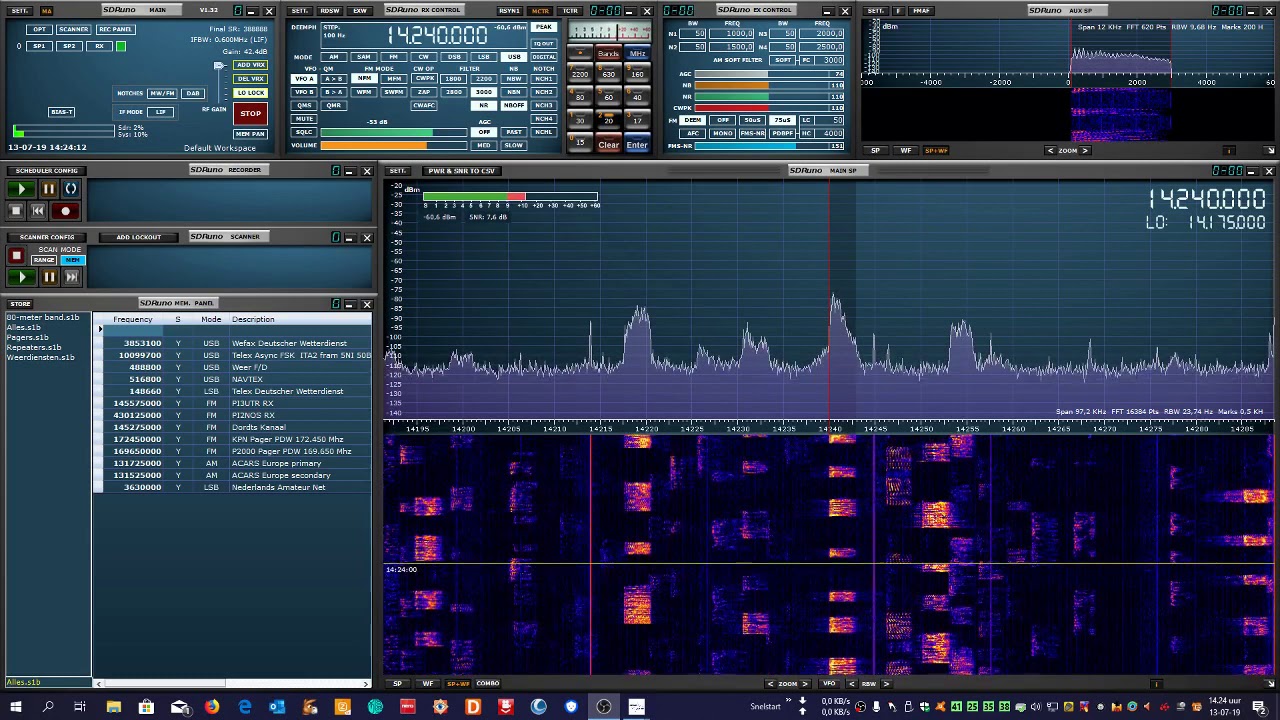The height and width of the screenshot is (720, 1280).
Task: Select MEM scan mode
Action: coord(72,260)
